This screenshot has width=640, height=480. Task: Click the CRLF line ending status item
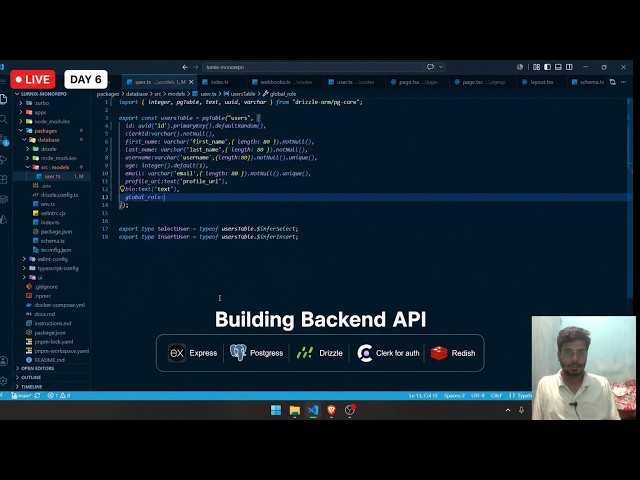496,396
